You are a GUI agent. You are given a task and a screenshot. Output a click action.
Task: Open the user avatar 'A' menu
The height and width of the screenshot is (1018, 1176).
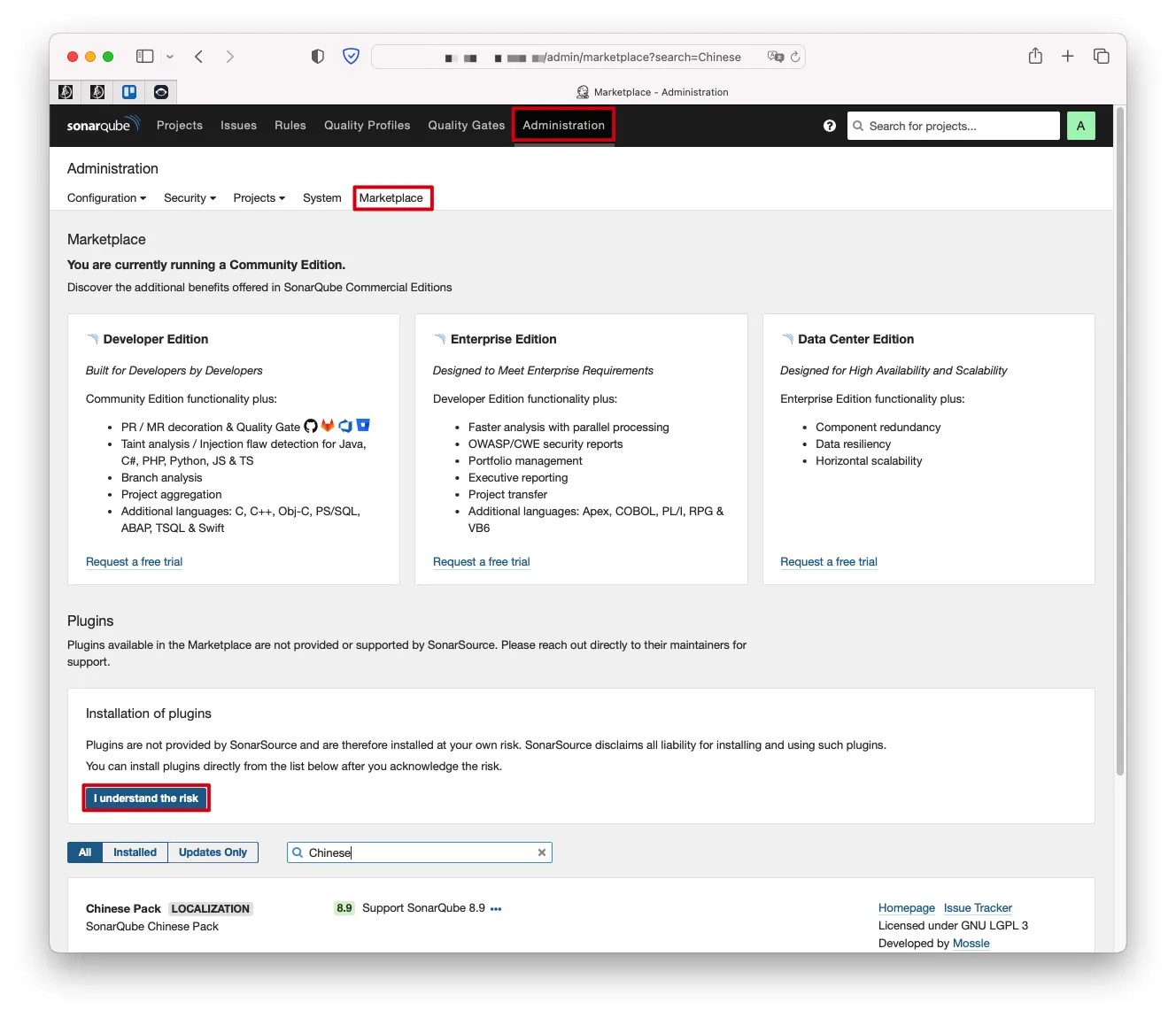[x=1080, y=126]
